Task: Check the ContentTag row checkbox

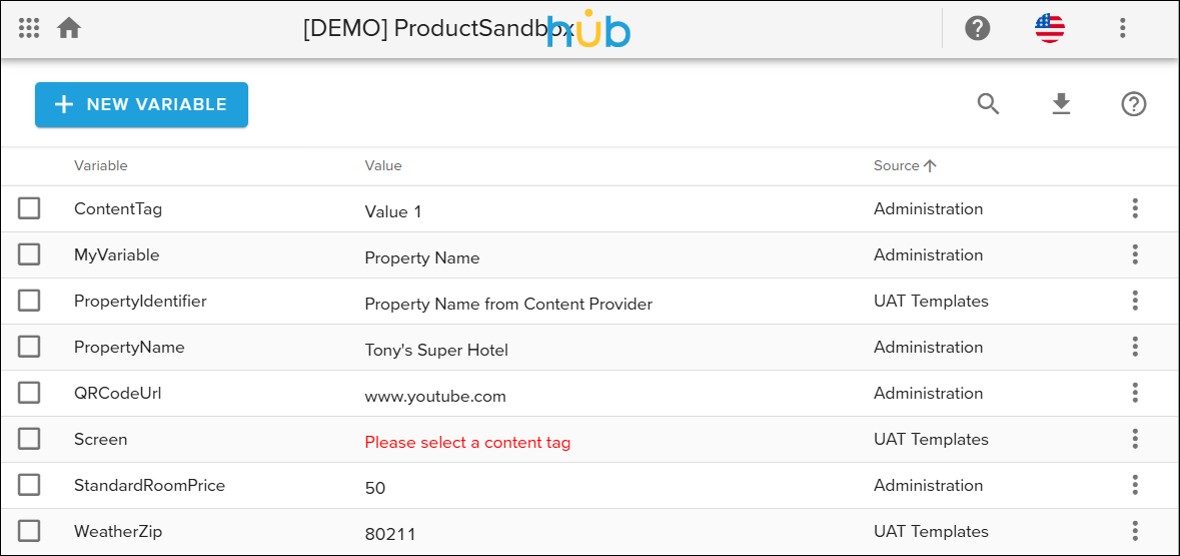Action: (29, 209)
